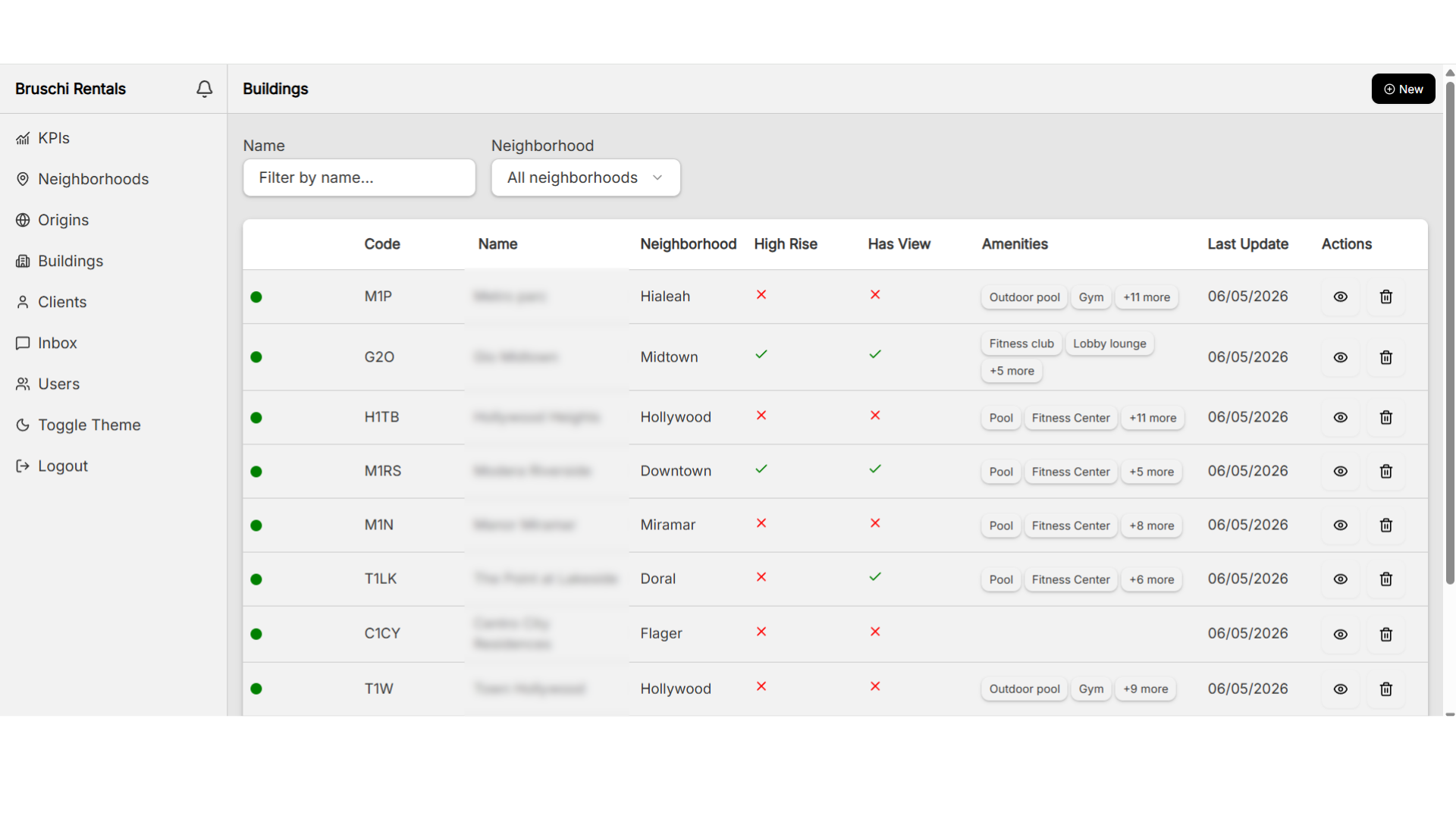Click the Last Update column header

[x=1247, y=244]
